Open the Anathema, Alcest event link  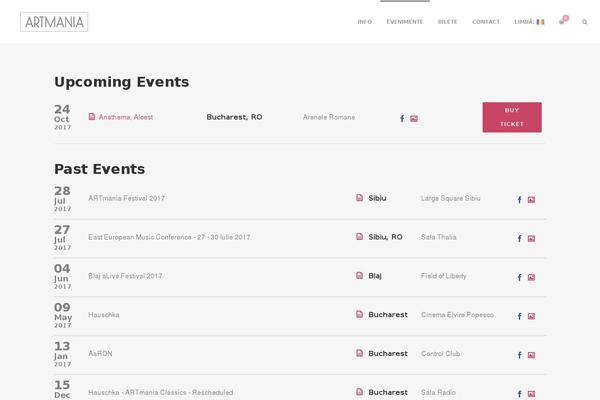(126, 117)
